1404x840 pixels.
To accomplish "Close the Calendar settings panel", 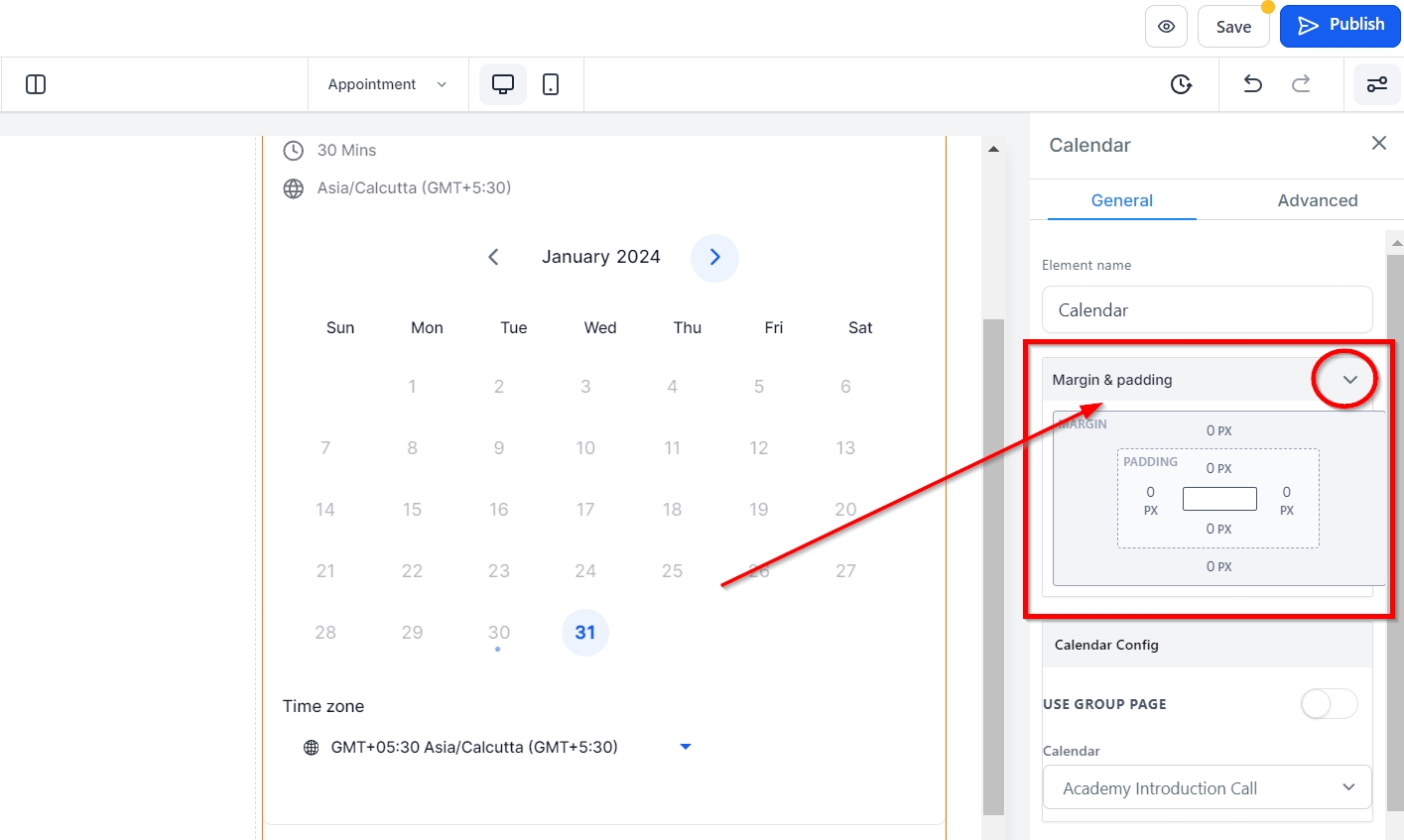I will click(x=1378, y=144).
